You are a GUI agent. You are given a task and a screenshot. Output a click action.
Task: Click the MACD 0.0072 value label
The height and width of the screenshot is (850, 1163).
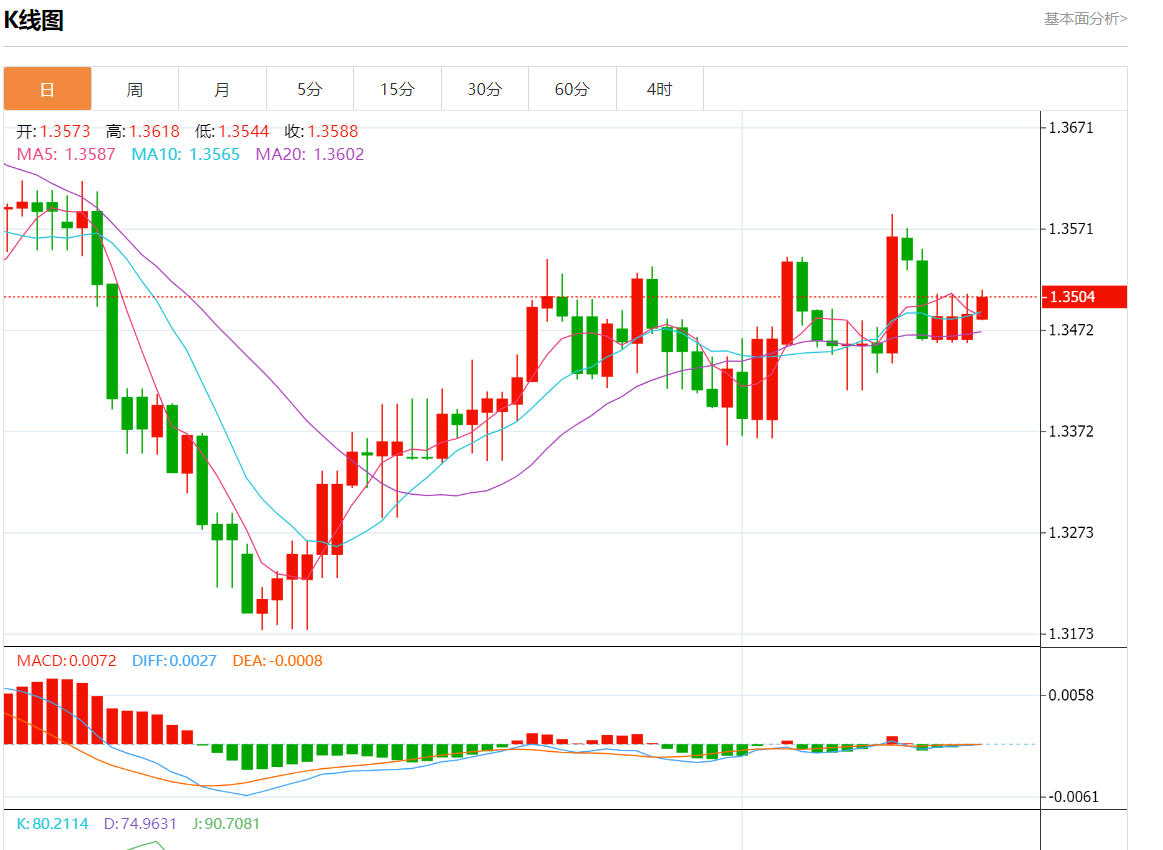(x=66, y=661)
